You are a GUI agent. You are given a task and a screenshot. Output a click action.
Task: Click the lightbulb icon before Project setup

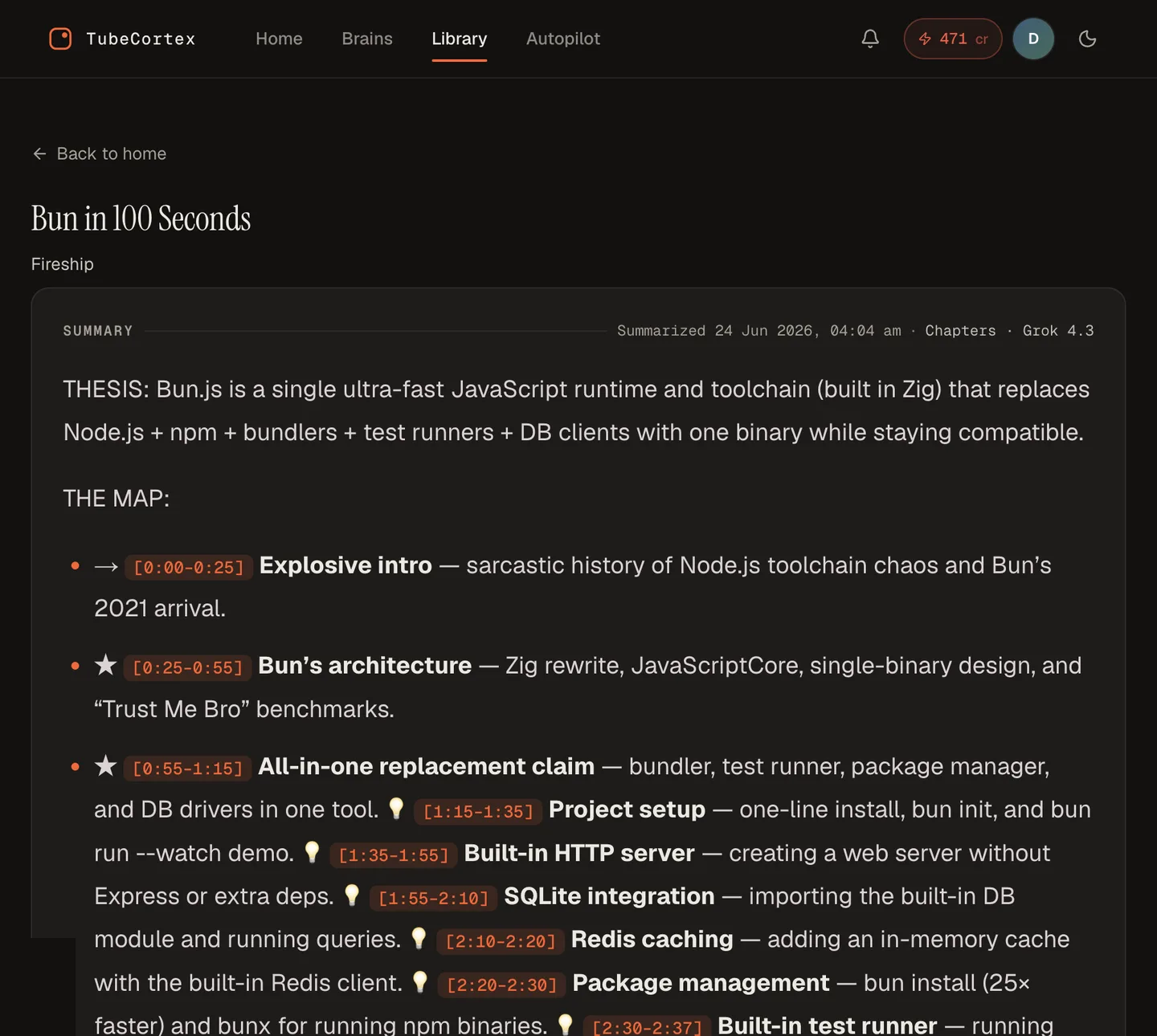click(396, 808)
